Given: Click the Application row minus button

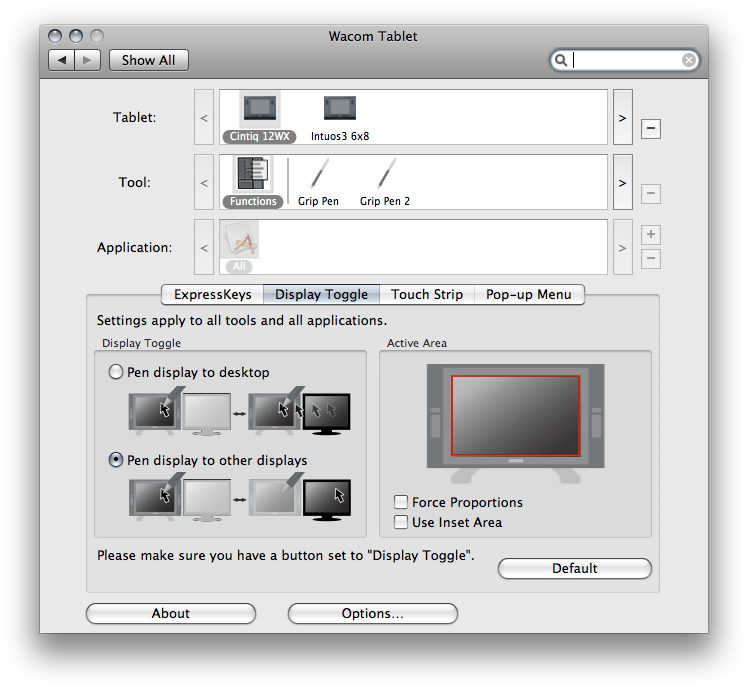Looking at the screenshot, I should click(651, 259).
